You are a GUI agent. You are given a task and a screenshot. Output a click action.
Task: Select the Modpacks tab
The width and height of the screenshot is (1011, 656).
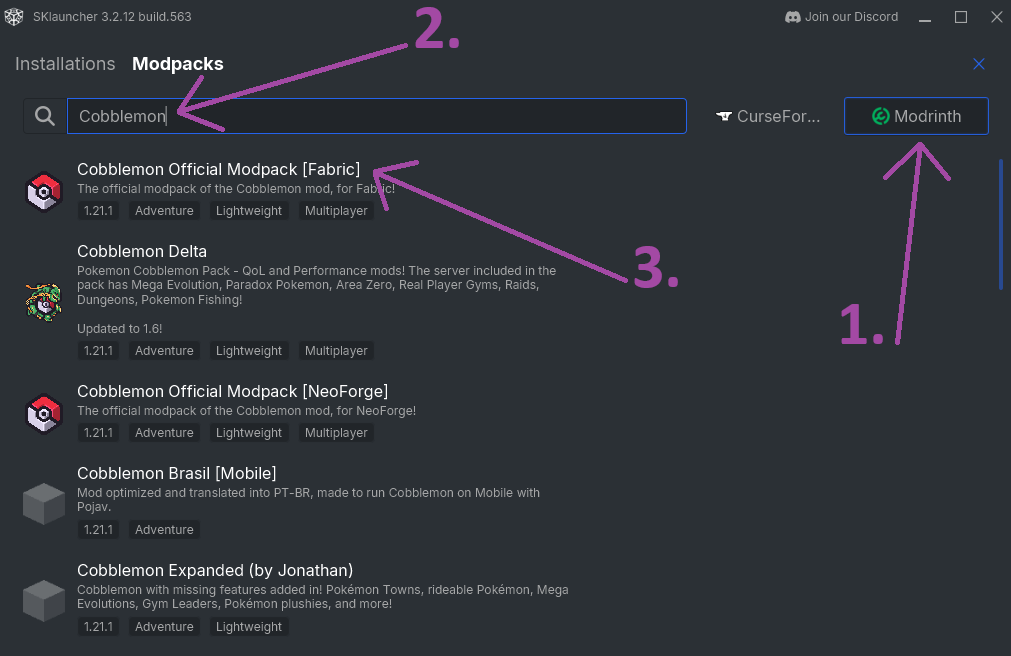click(177, 64)
